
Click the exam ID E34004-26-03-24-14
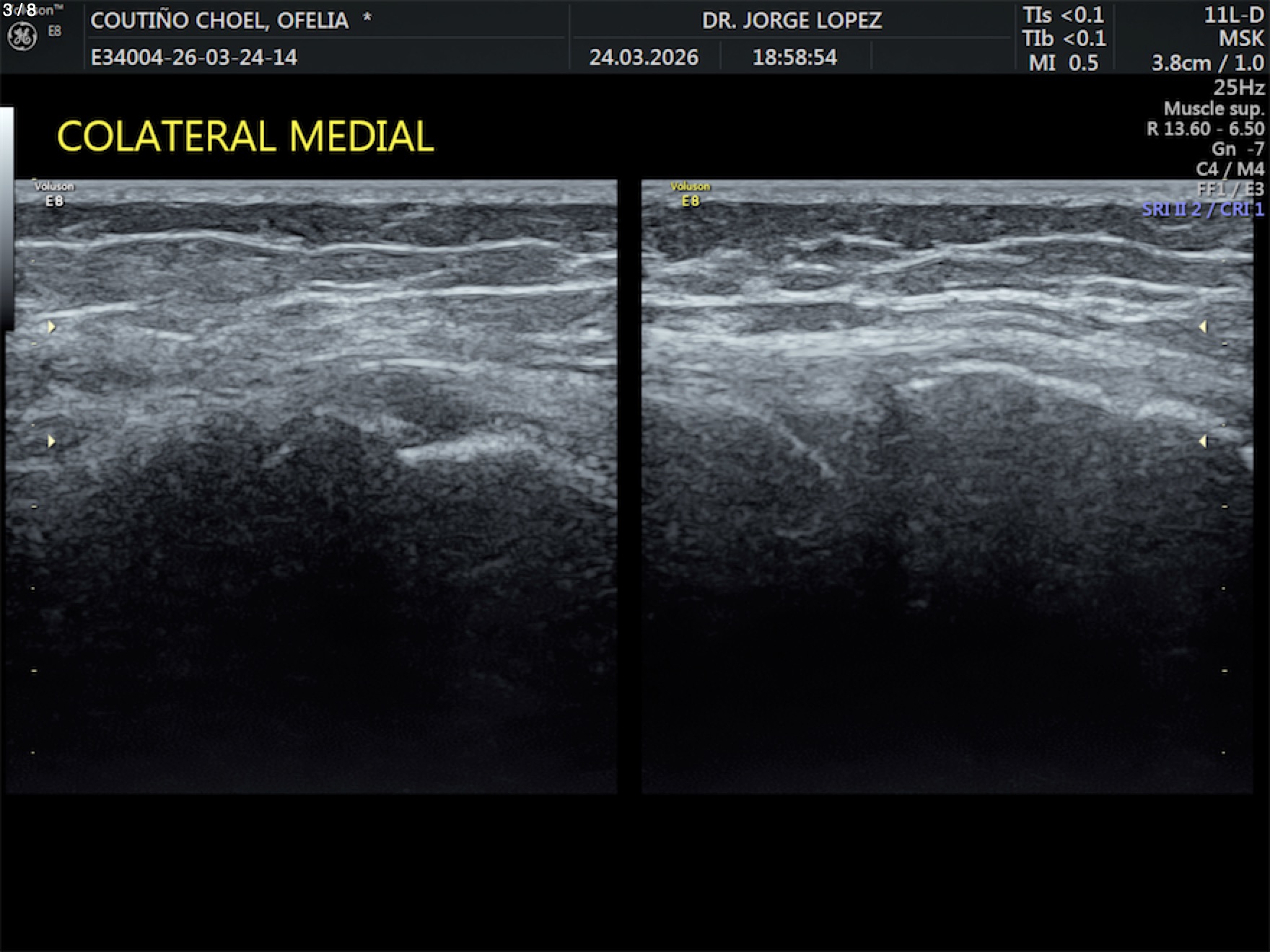193,58
